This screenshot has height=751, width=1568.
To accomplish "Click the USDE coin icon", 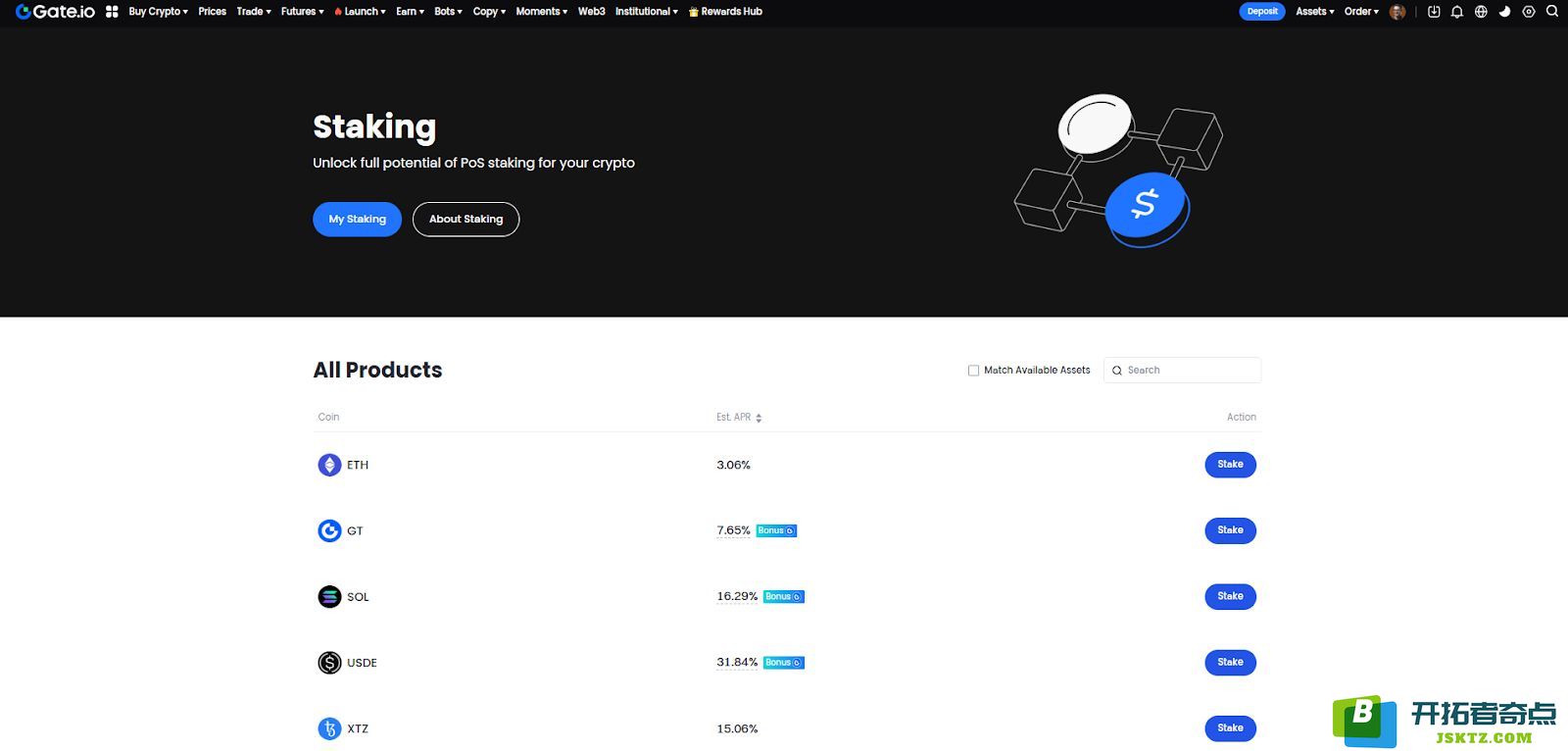I will point(329,663).
